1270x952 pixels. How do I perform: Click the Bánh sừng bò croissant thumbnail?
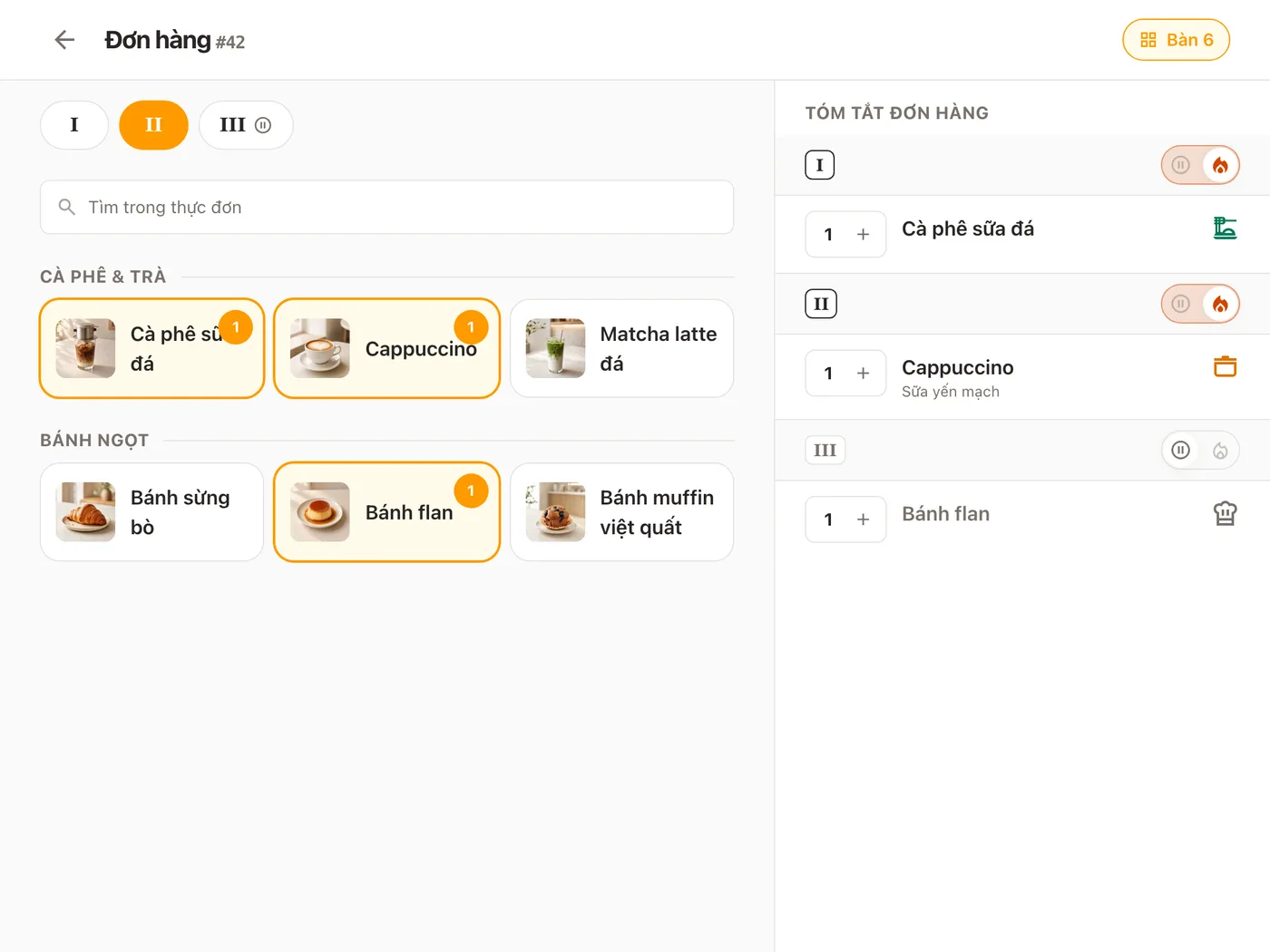(85, 512)
